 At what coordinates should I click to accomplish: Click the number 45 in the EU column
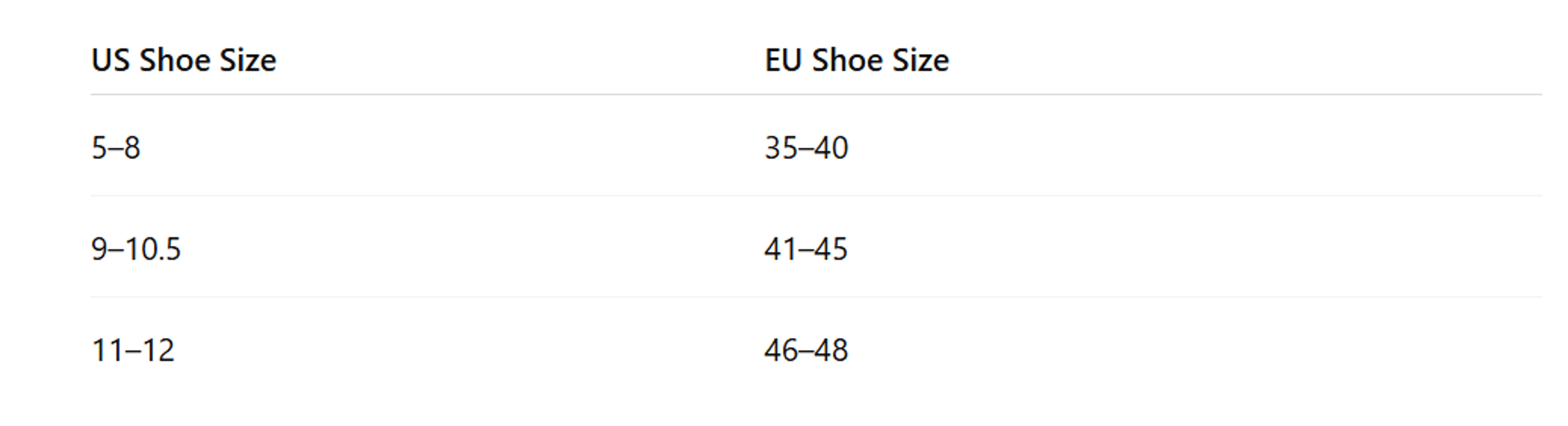(x=831, y=249)
